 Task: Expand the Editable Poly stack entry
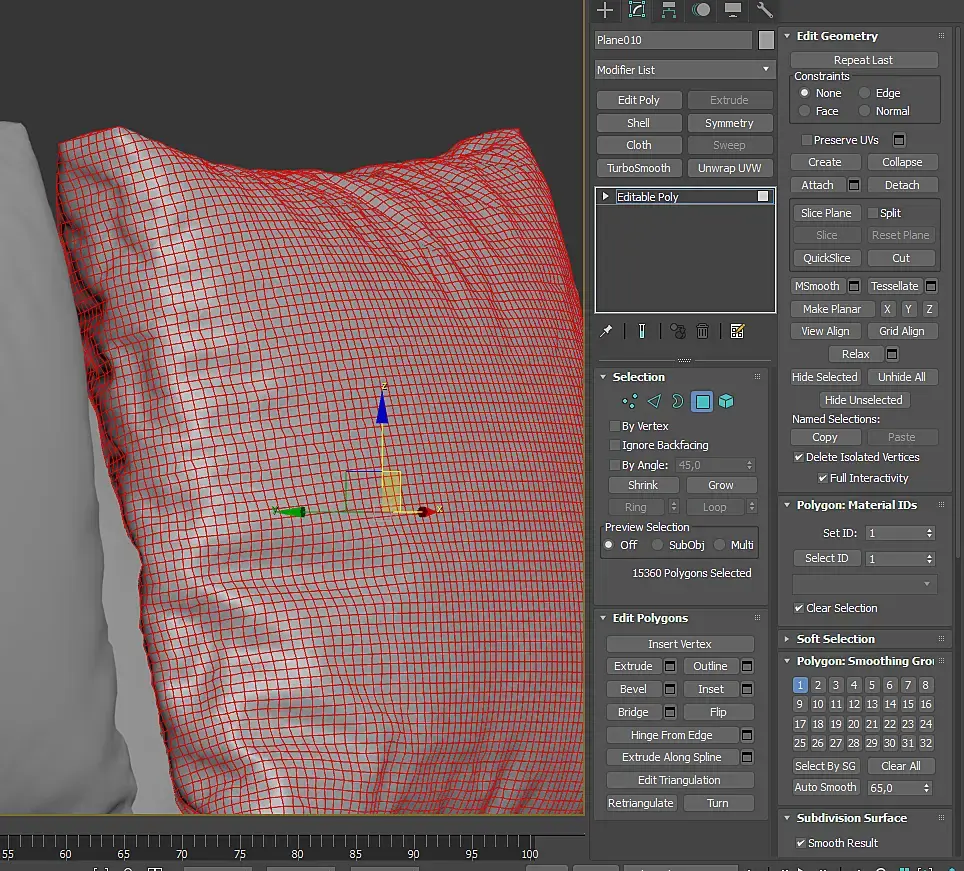click(606, 196)
